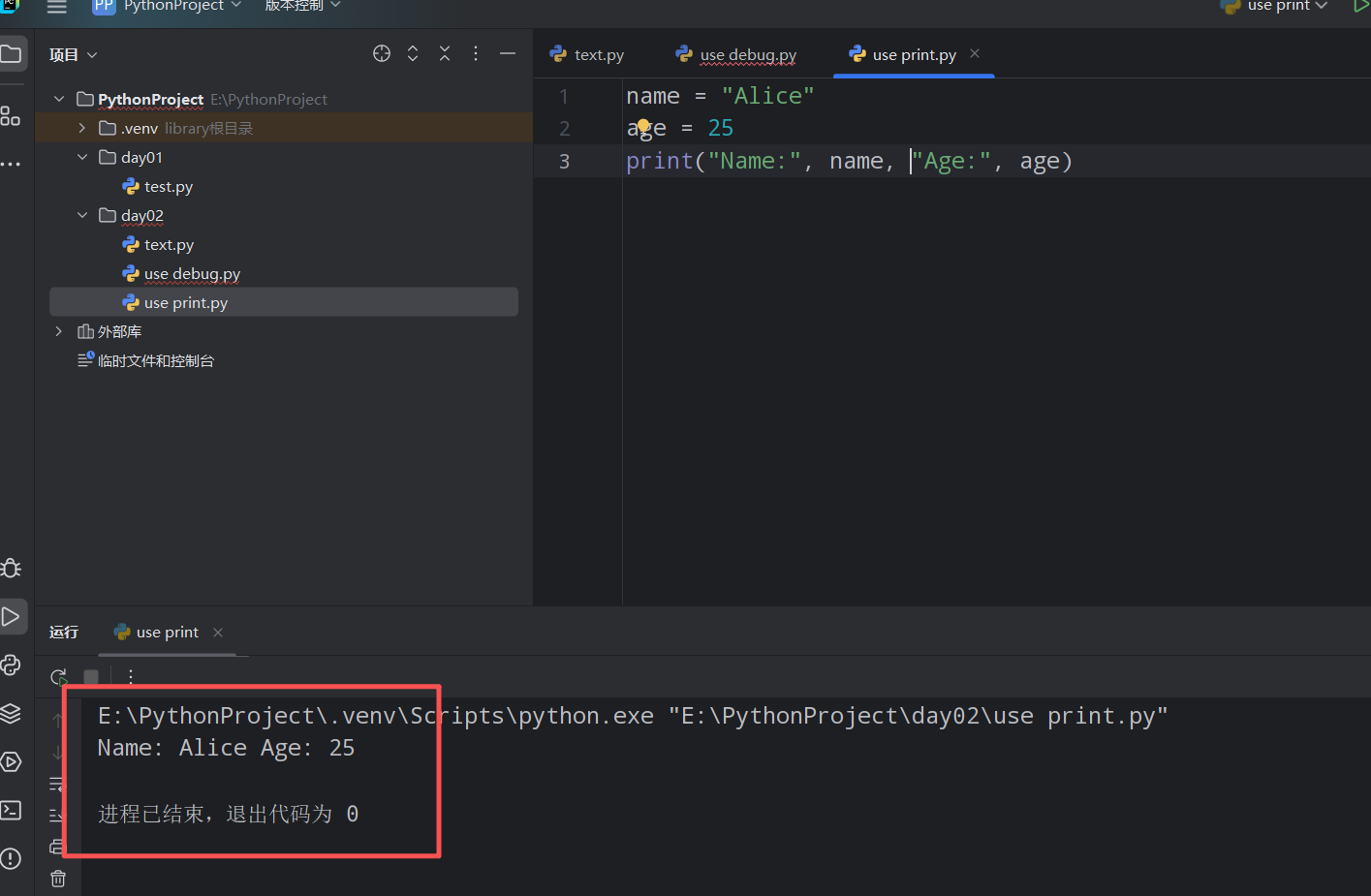Open test.py in day01

pos(158,186)
